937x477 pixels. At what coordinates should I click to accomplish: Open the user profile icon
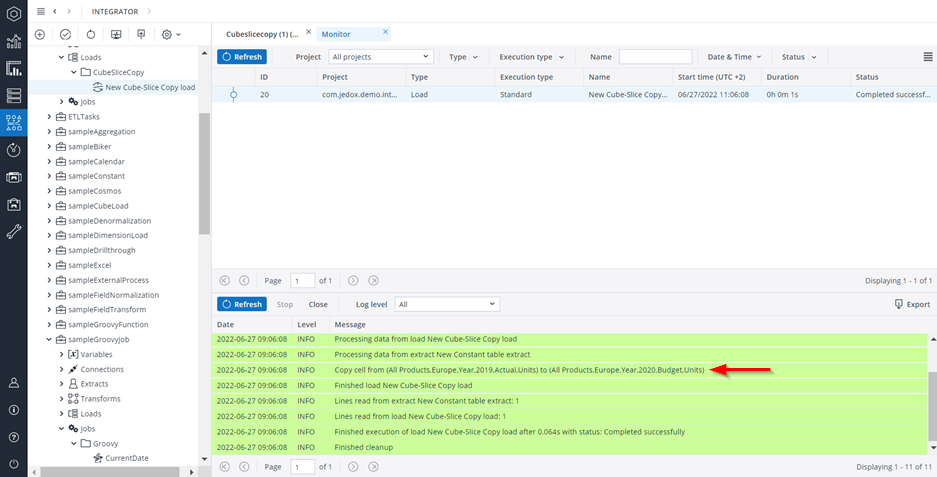[x=14, y=383]
